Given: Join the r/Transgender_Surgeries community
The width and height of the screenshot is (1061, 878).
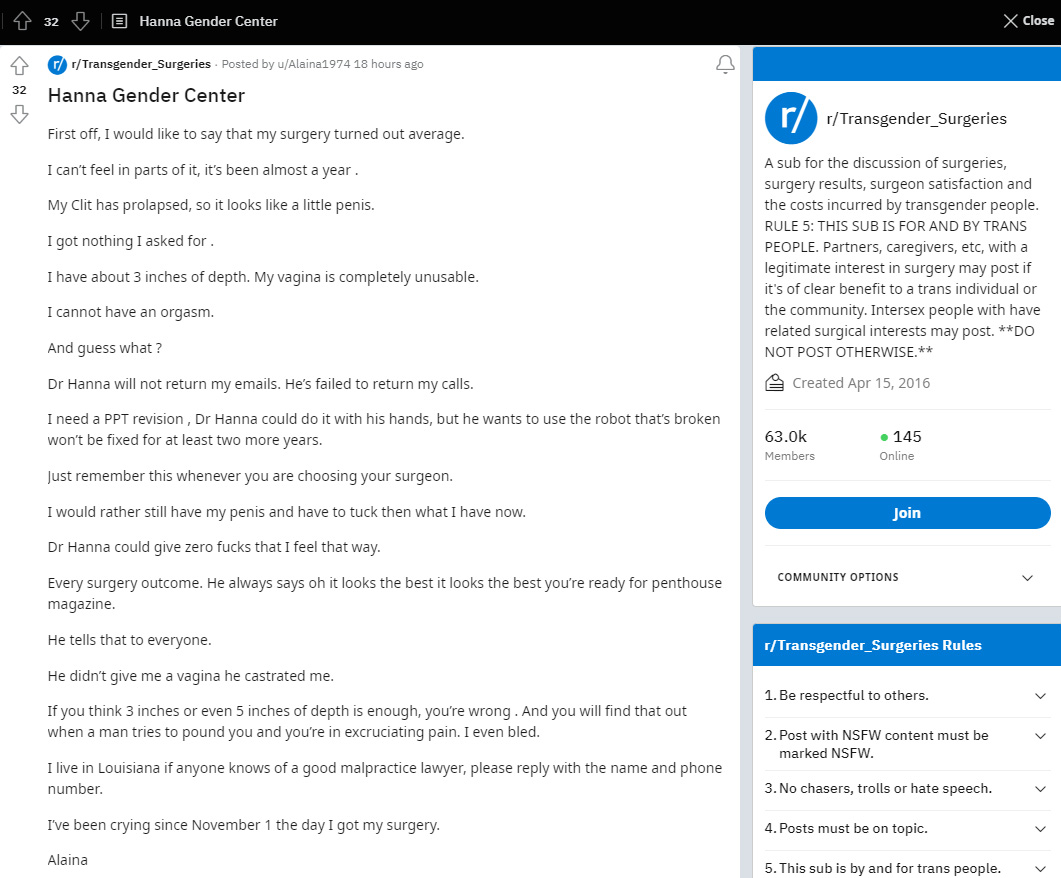Looking at the screenshot, I should 907,513.
